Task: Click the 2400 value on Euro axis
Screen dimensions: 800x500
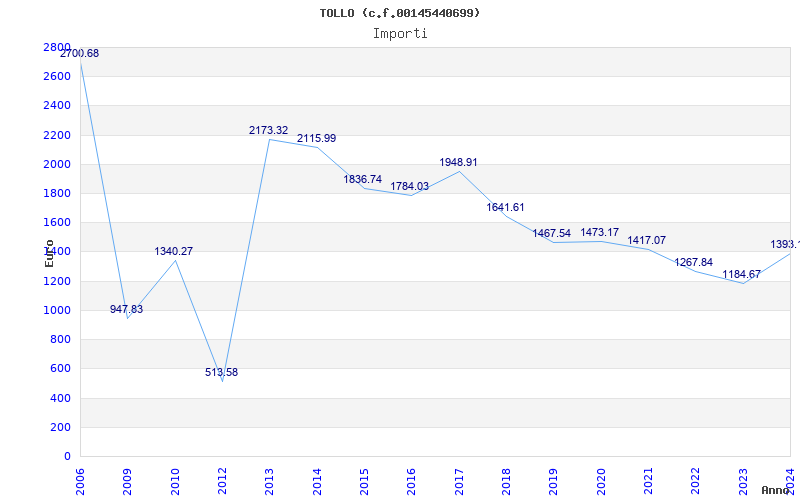Action: 57,106
